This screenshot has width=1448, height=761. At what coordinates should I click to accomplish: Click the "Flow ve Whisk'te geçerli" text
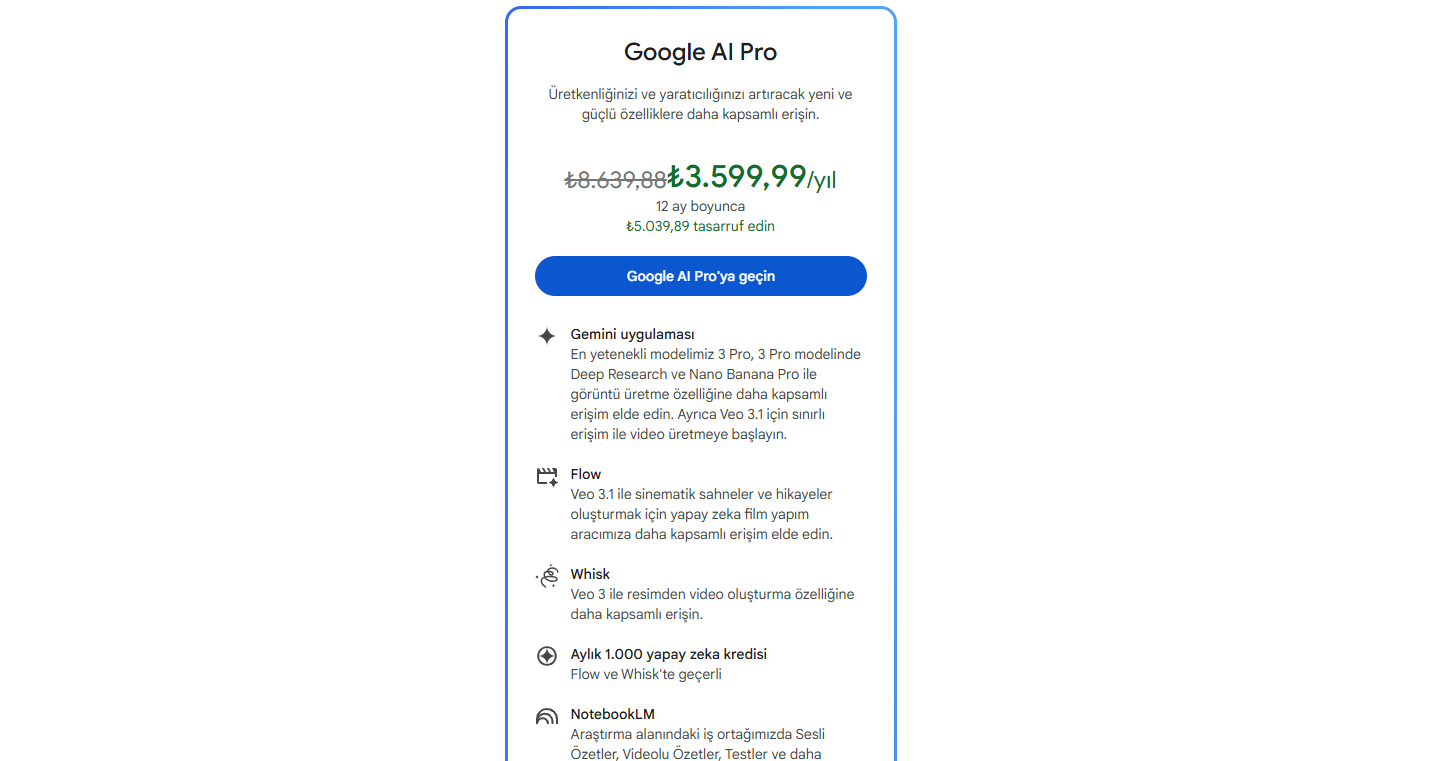pyautogui.click(x=646, y=674)
